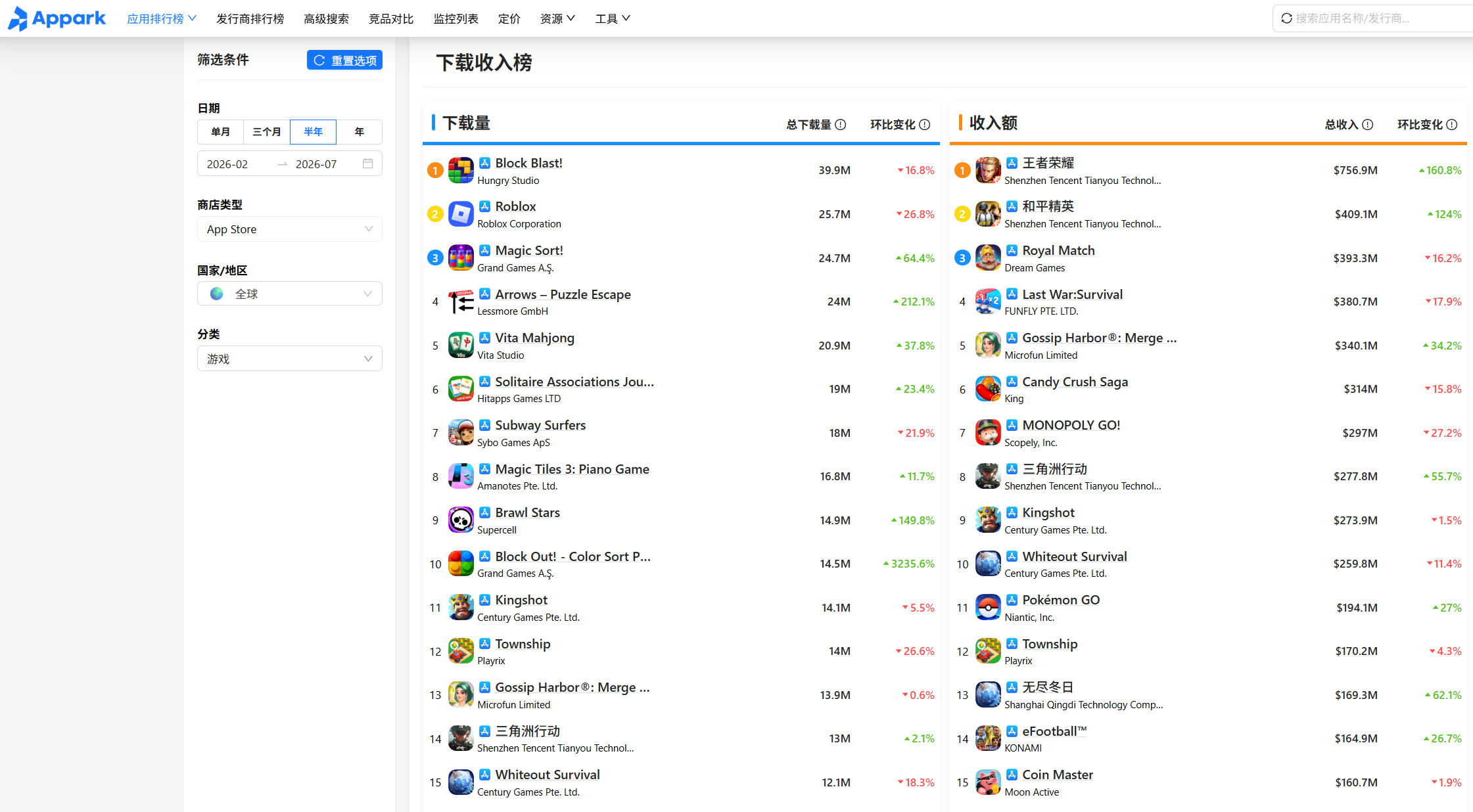Open the 王者荣耀 app icon
This screenshot has width=1473, height=812.
click(x=988, y=170)
